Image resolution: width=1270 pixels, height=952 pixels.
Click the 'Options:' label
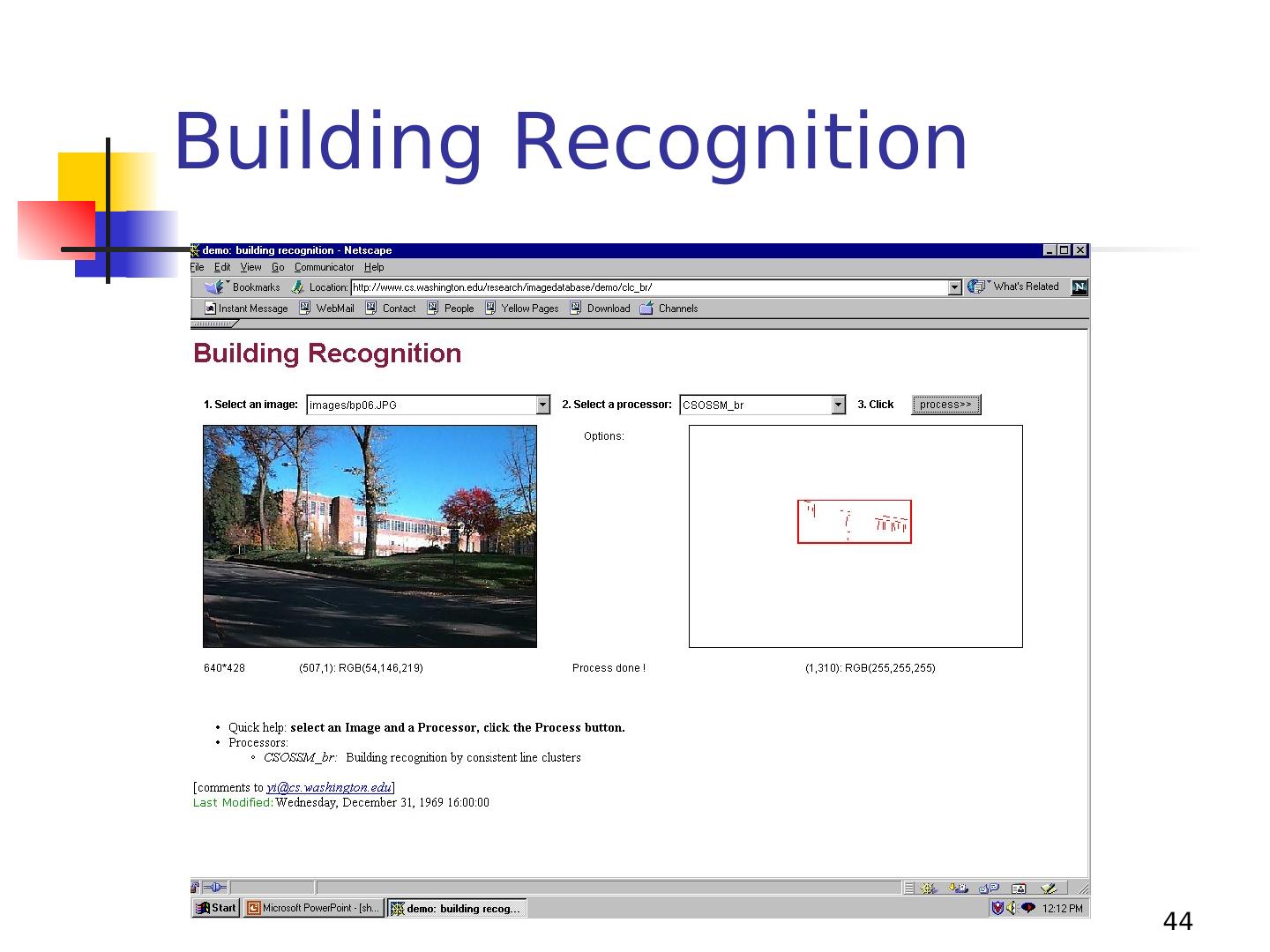[x=604, y=436]
